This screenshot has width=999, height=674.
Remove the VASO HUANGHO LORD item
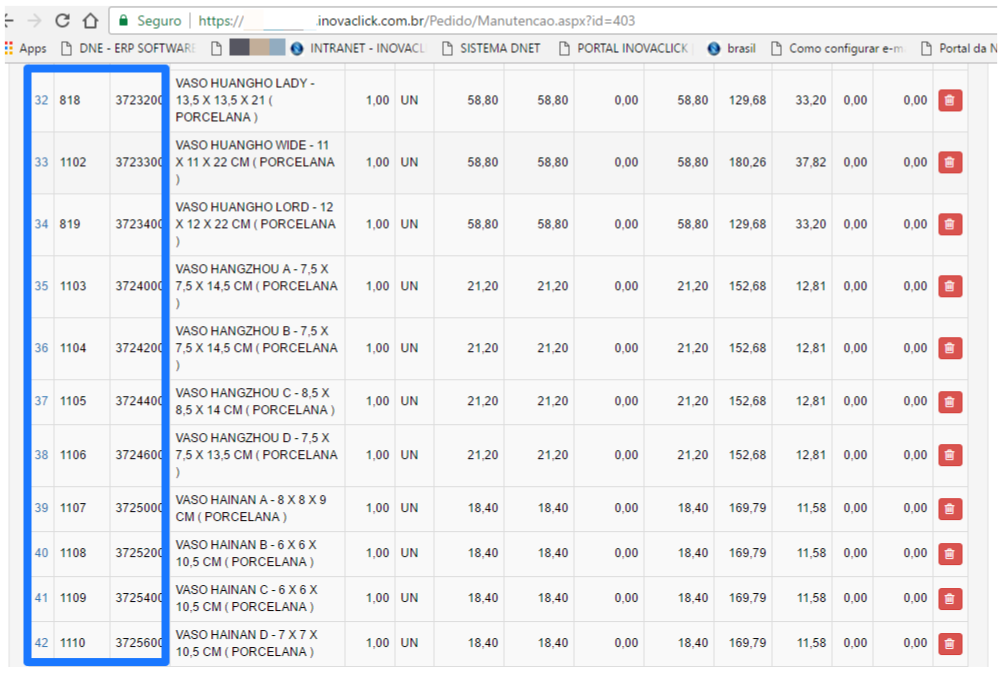click(949, 224)
